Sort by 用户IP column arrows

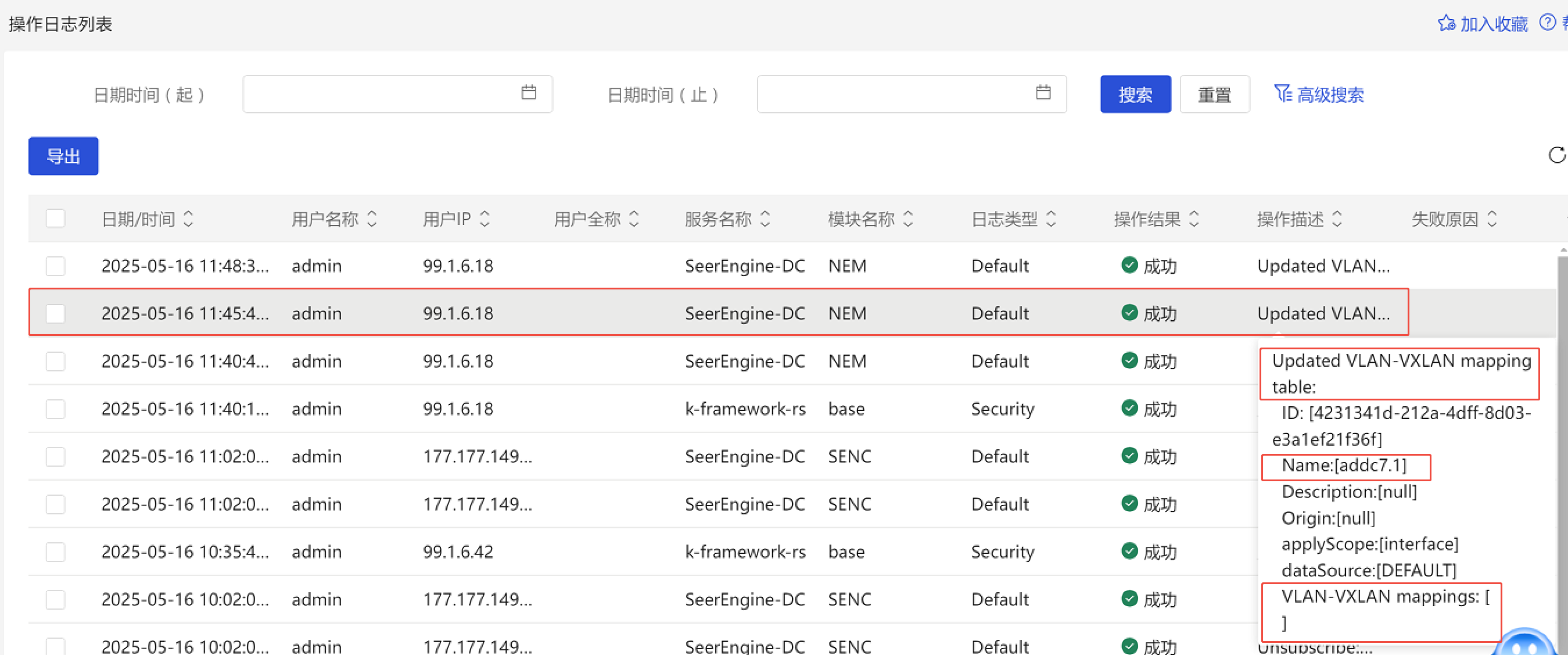point(485,219)
